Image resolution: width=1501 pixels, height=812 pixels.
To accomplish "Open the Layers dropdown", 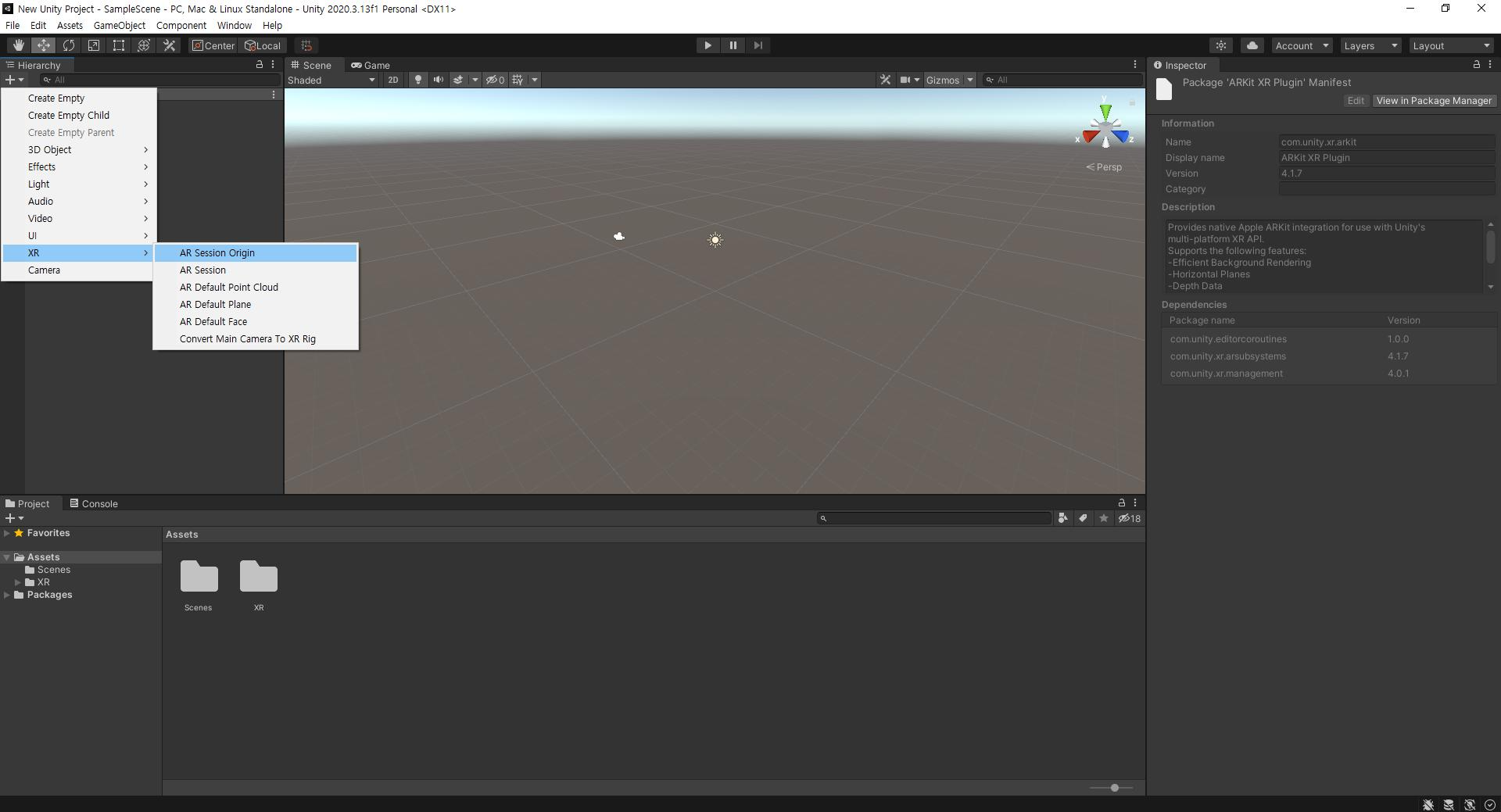I will click(x=1370, y=45).
